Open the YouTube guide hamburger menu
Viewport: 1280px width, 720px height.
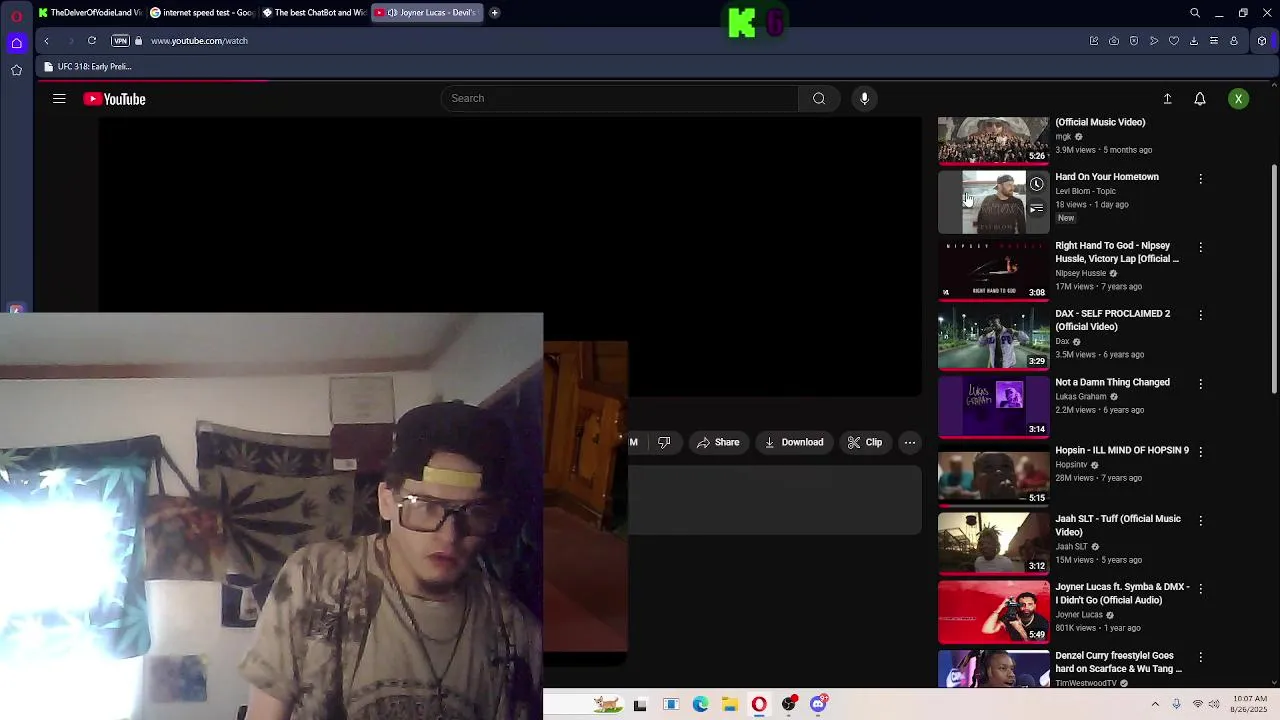pyautogui.click(x=59, y=99)
